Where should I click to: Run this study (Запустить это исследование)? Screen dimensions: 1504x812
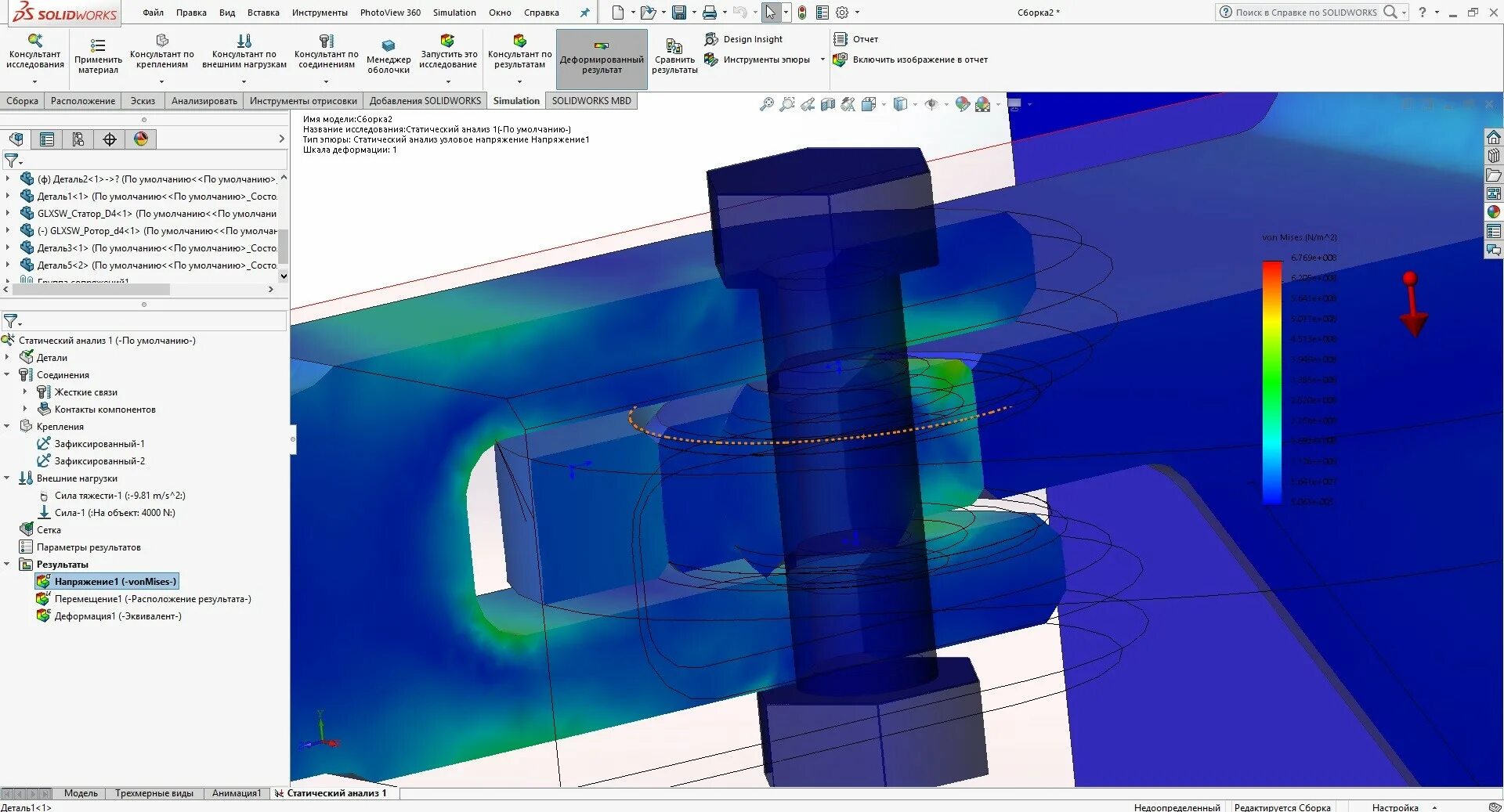pyautogui.click(x=448, y=52)
